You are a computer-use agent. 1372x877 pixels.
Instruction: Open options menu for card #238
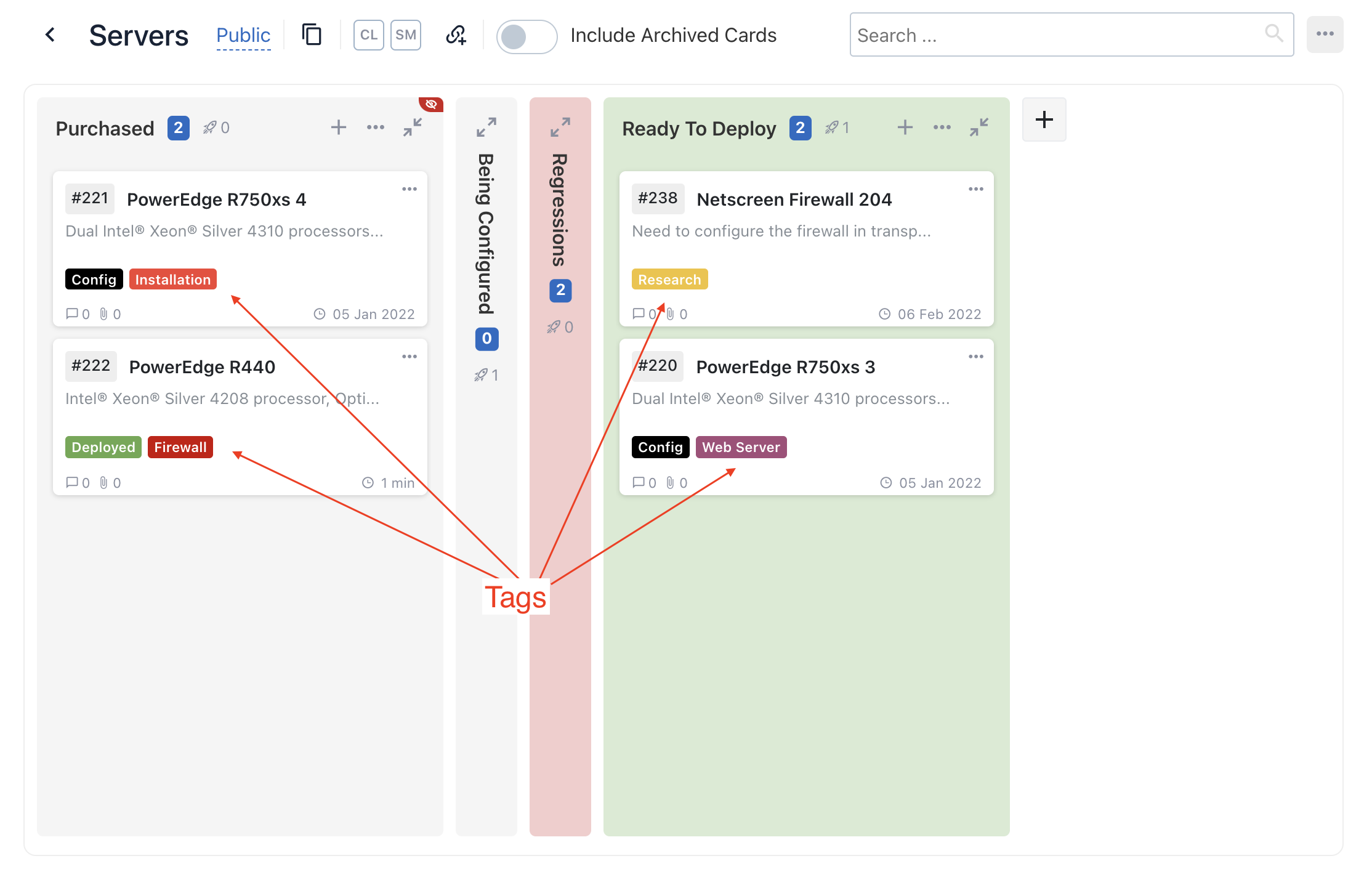click(976, 189)
